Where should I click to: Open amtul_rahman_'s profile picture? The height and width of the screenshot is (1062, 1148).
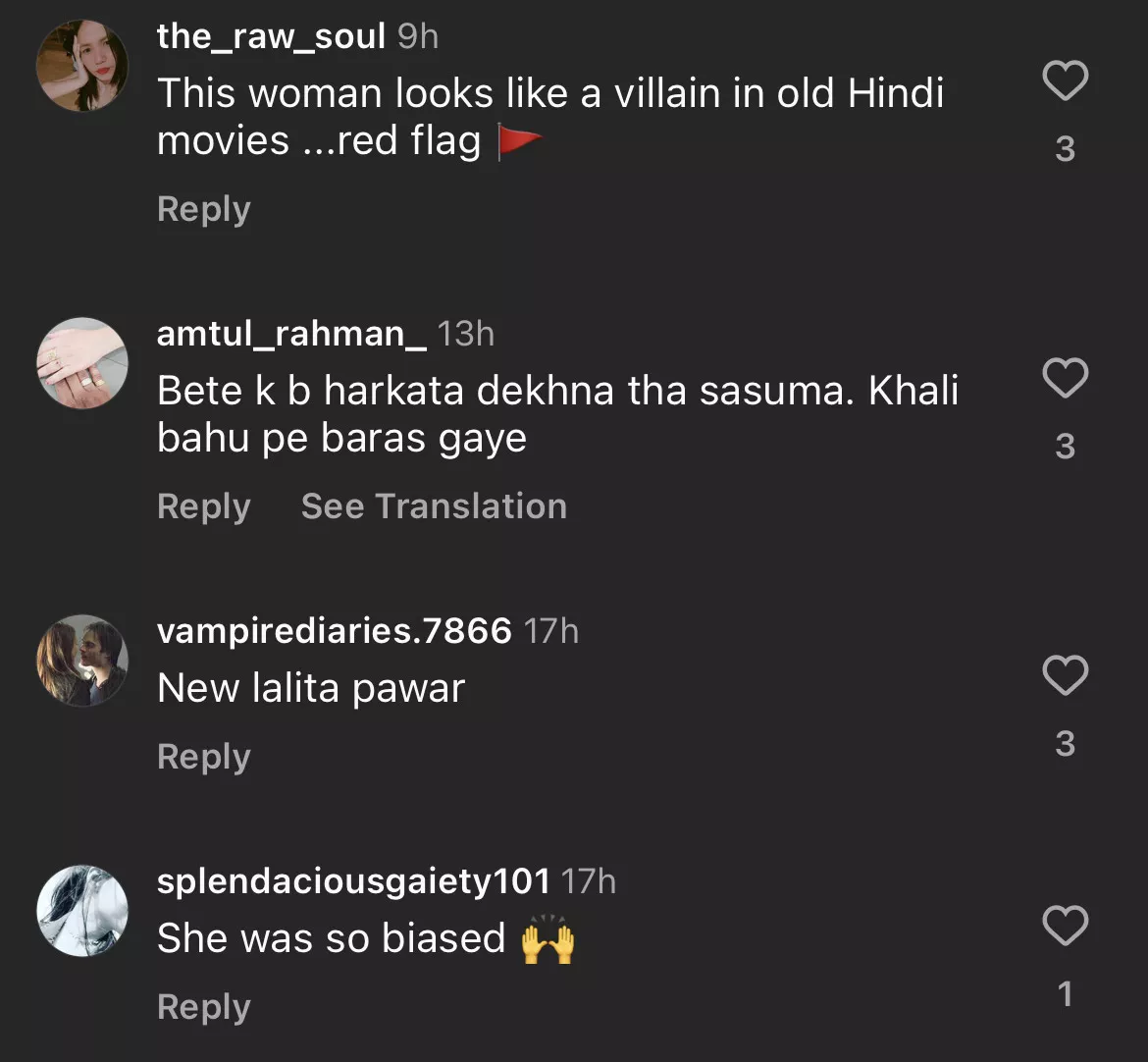coord(82,363)
